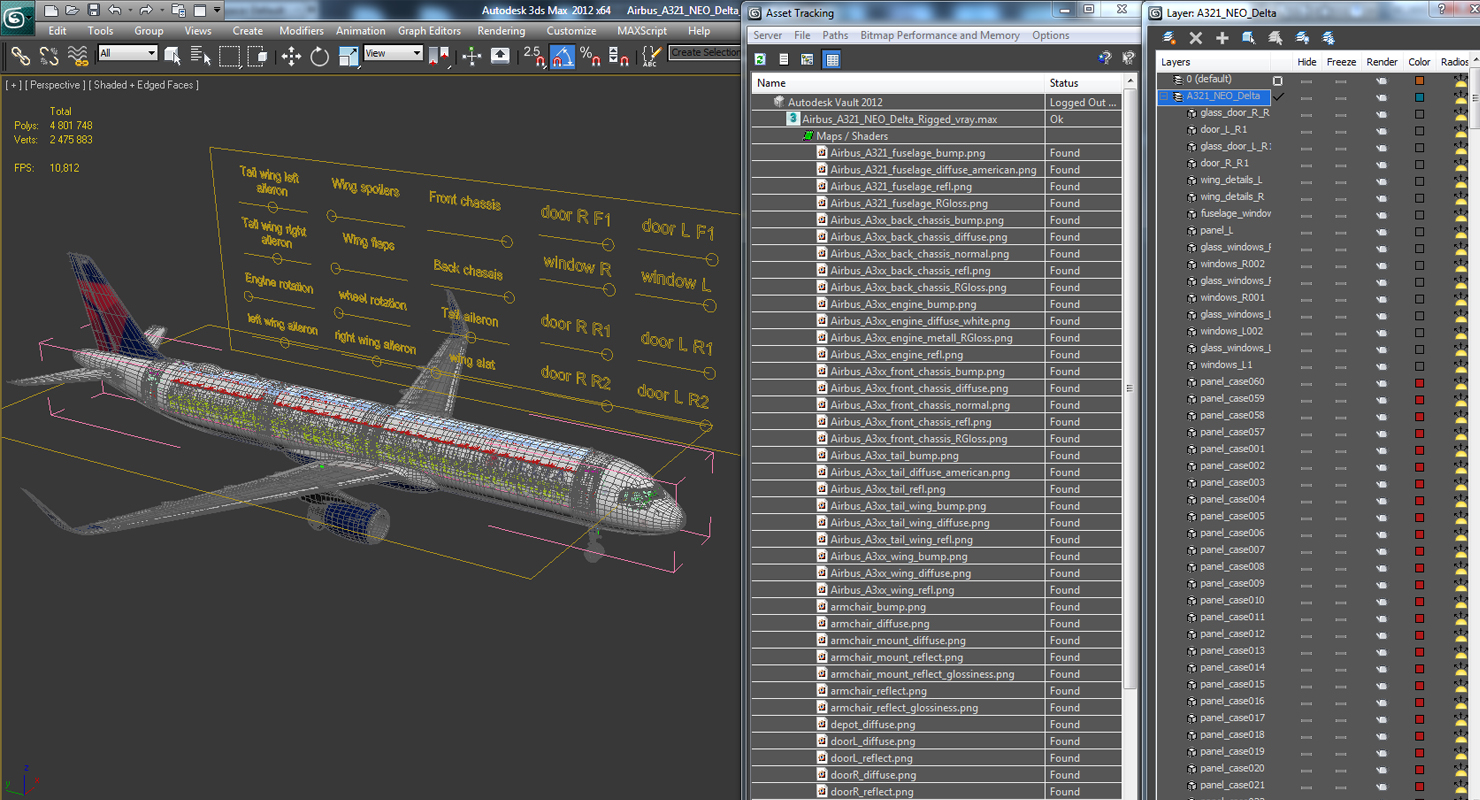Click Freeze/Unfreeze All Layers icon
The image size is (1480, 800).
tap(1328, 38)
